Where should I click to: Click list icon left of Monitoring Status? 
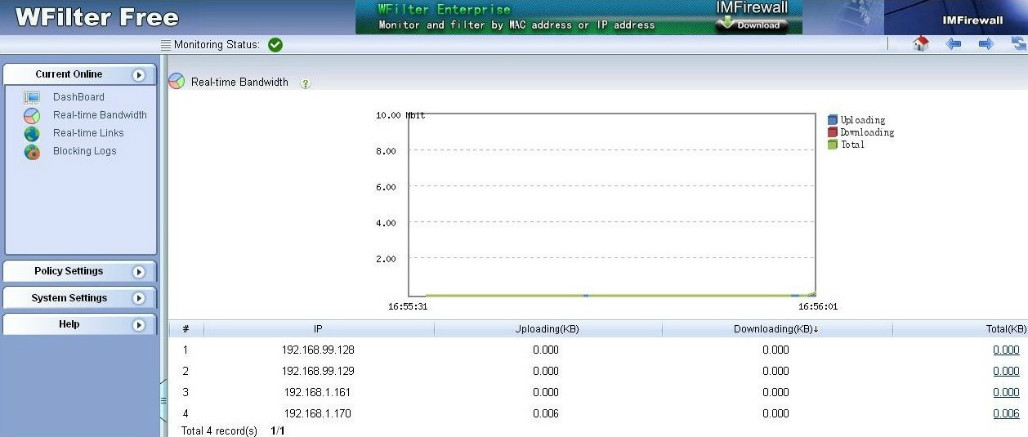(165, 45)
